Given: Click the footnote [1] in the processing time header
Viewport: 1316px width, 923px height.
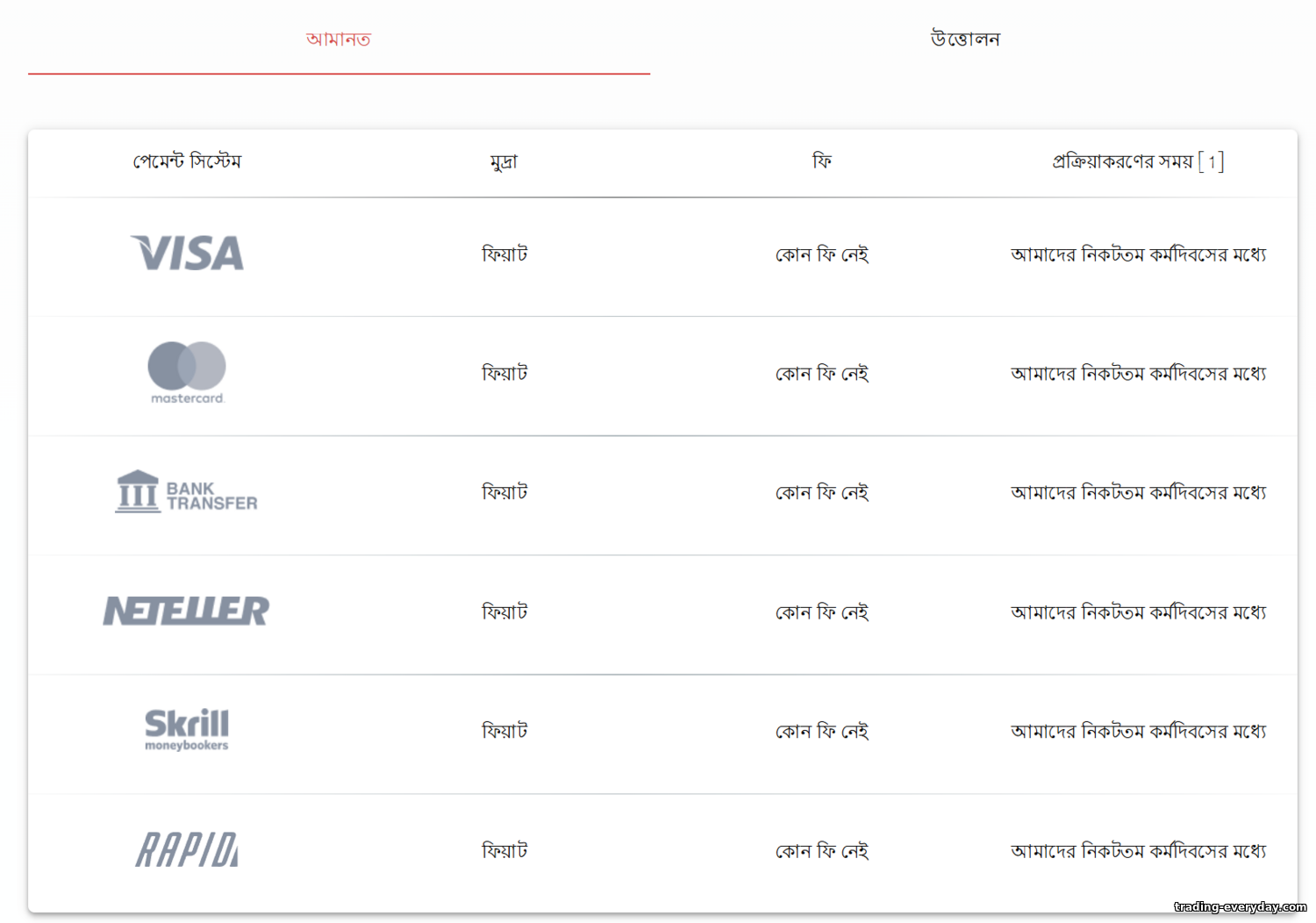Looking at the screenshot, I should (1211, 161).
